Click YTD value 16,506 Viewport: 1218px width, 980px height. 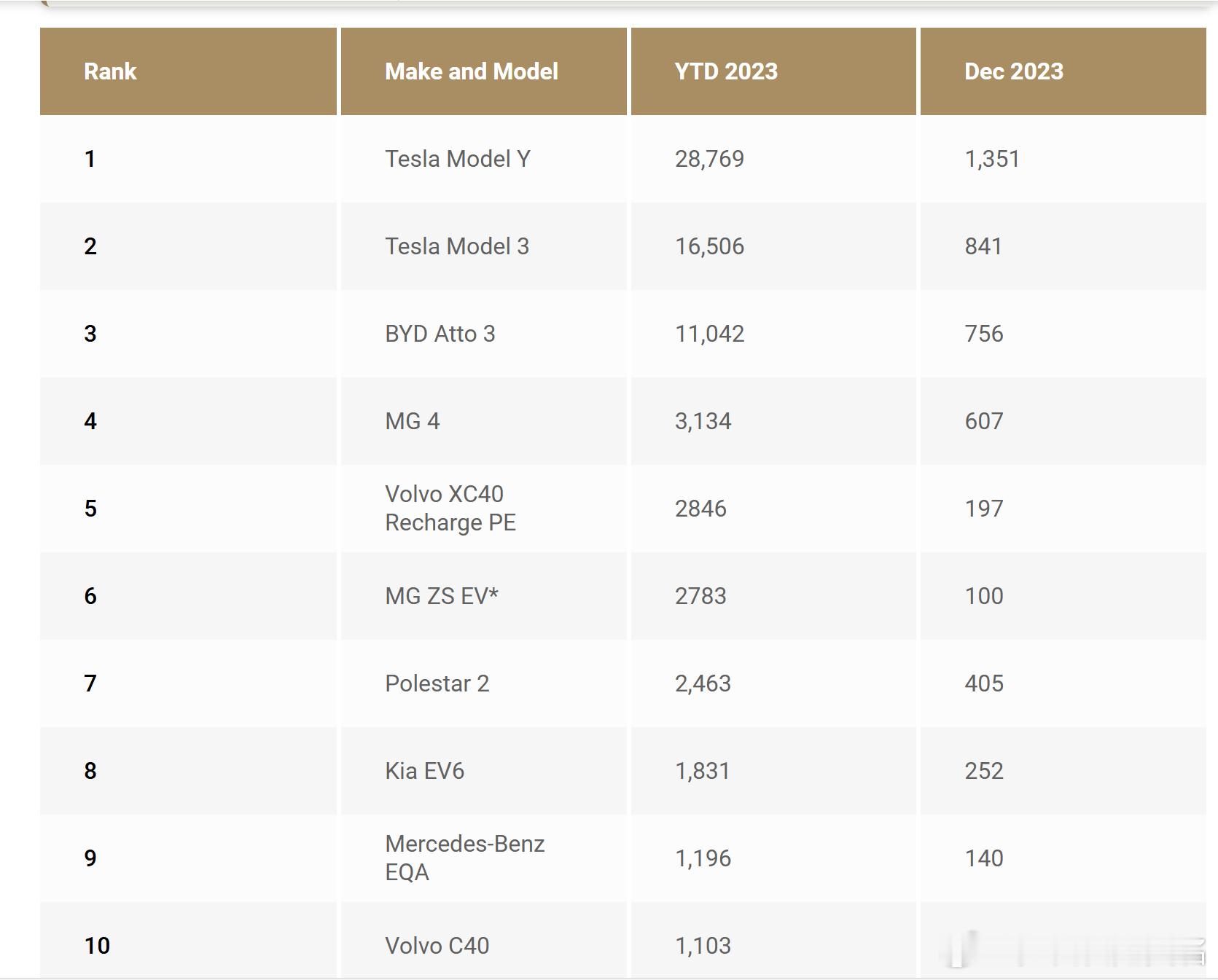pos(709,246)
